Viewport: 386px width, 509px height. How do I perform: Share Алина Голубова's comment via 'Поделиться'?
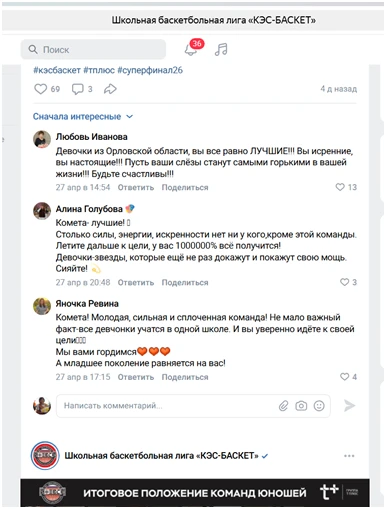tap(185, 283)
